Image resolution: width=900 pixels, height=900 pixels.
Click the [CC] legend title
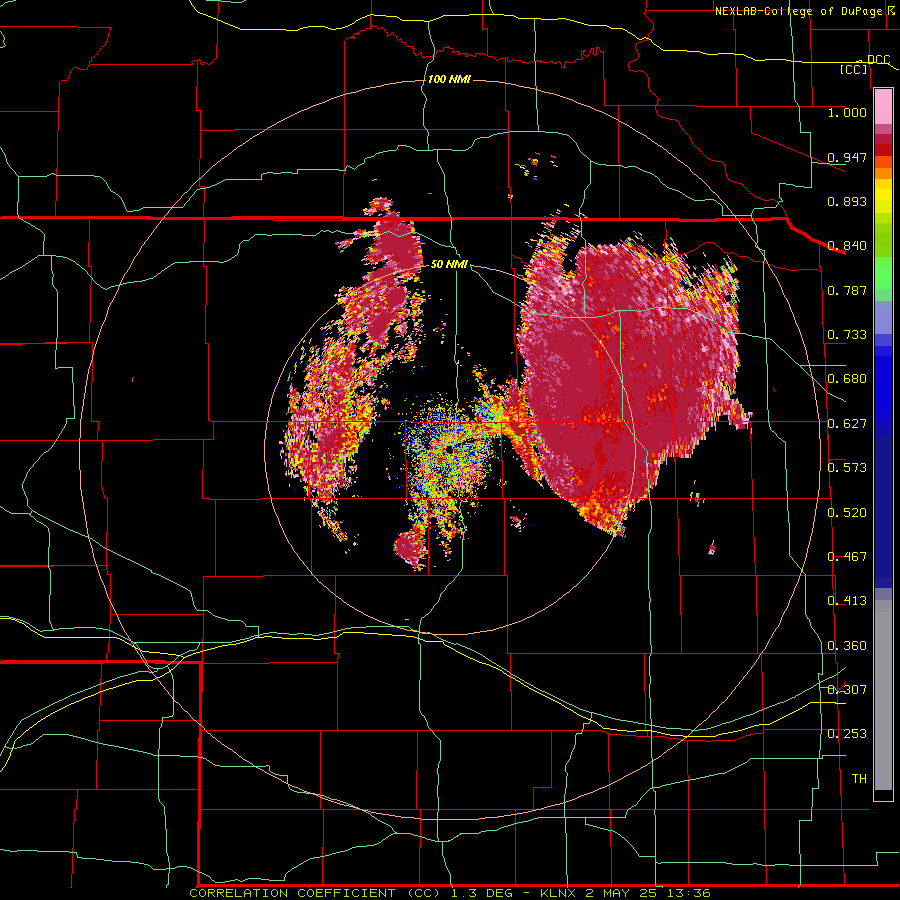coord(854,69)
